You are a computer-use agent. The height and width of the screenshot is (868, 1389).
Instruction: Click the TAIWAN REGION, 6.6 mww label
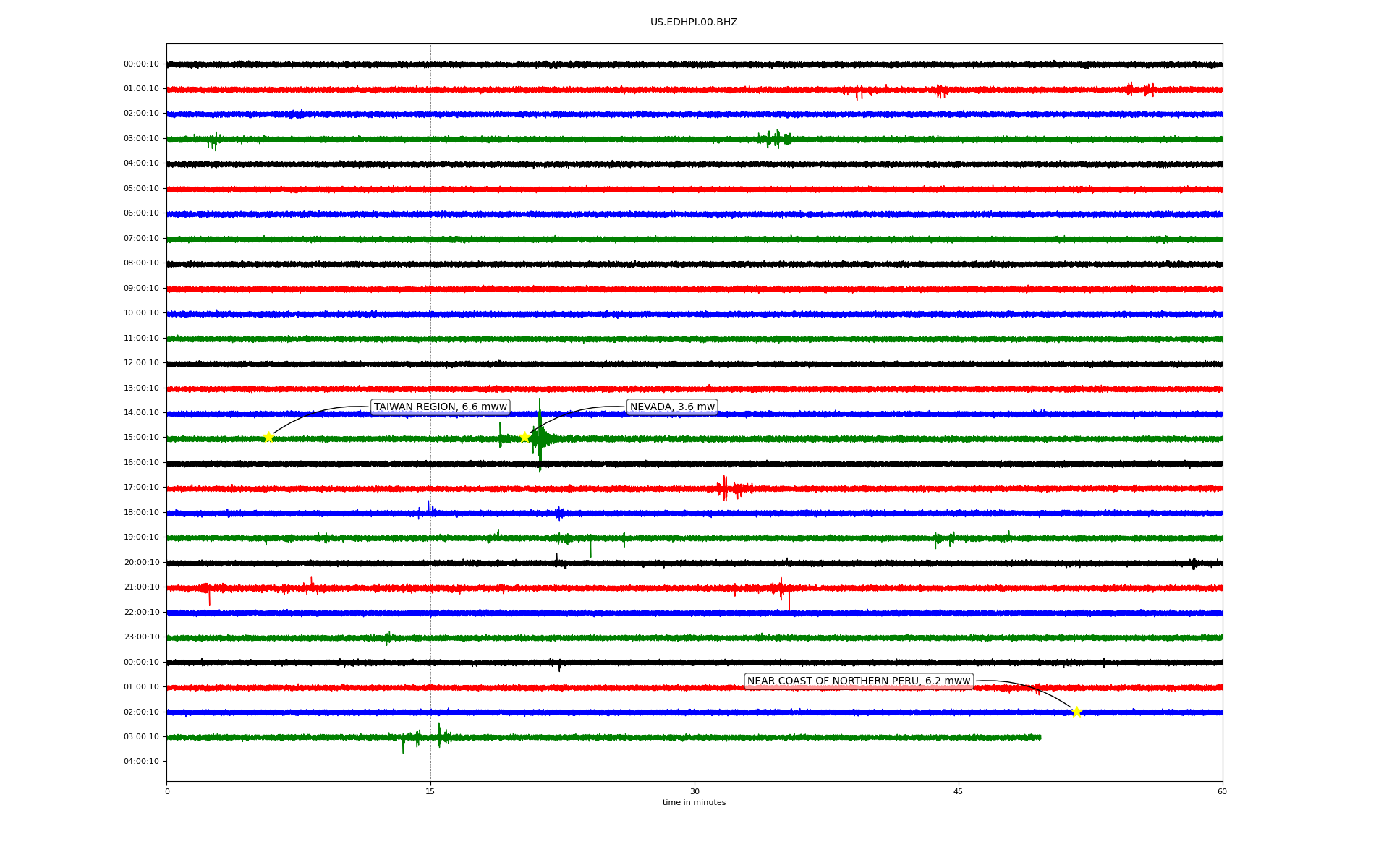click(x=440, y=407)
